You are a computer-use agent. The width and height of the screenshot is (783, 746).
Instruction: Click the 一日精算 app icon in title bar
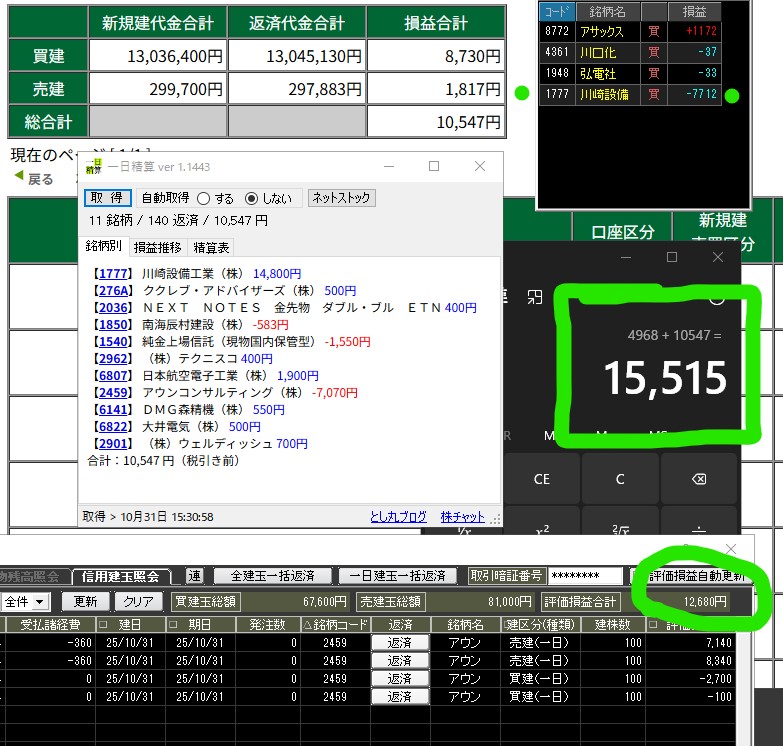click(x=93, y=166)
